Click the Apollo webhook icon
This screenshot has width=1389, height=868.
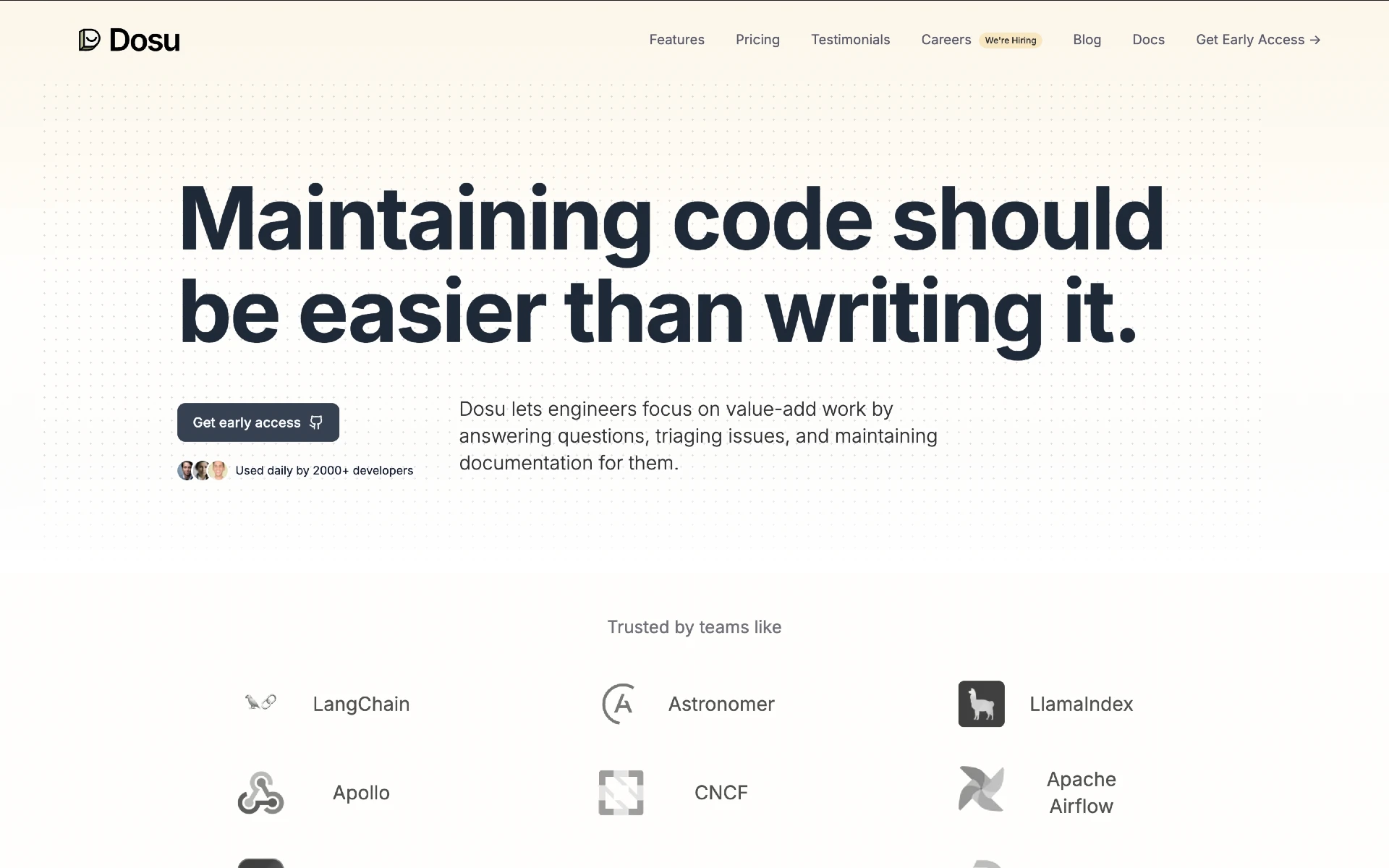coord(261,792)
